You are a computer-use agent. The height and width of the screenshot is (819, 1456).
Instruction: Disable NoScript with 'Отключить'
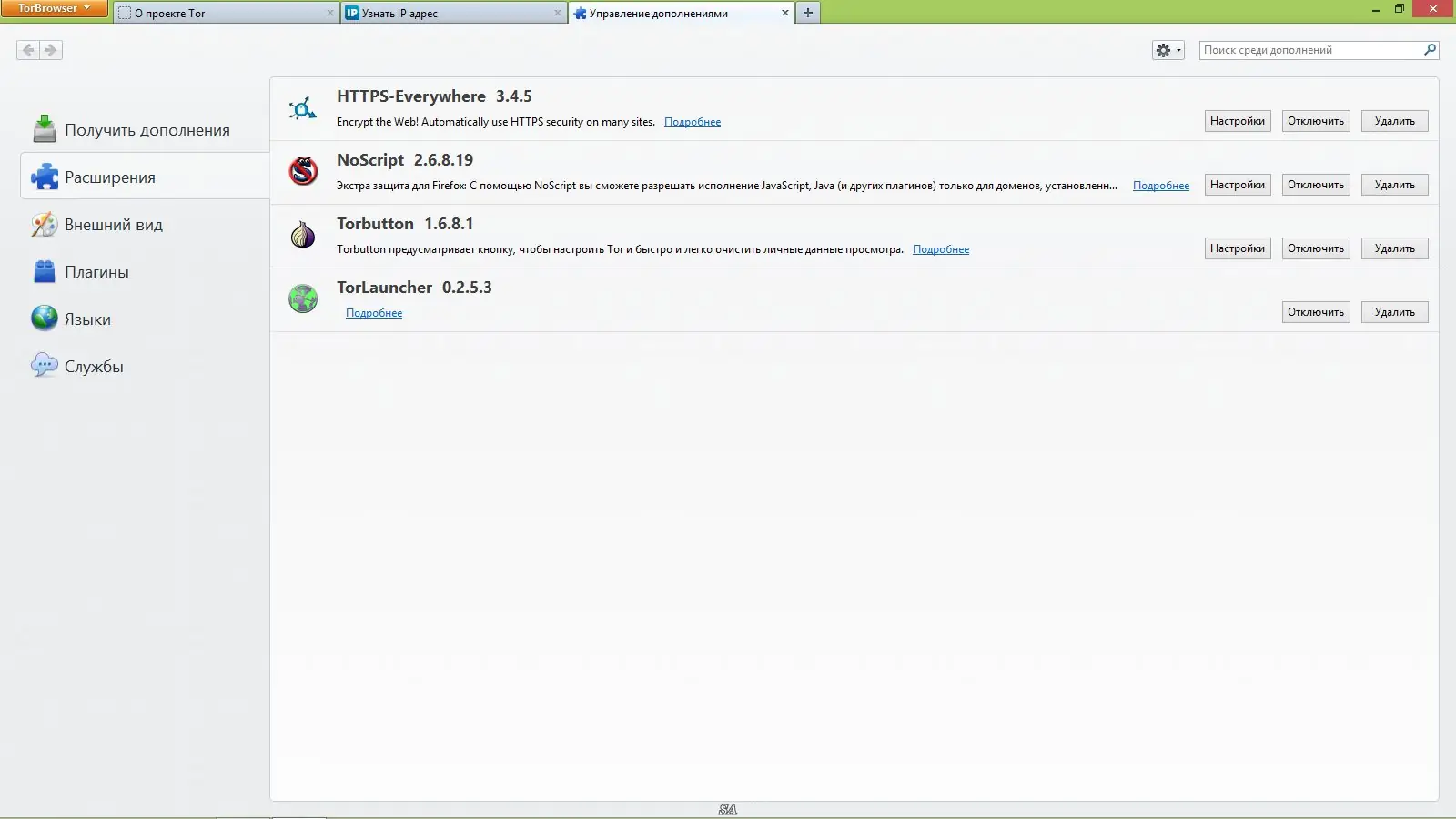click(1316, 185)
